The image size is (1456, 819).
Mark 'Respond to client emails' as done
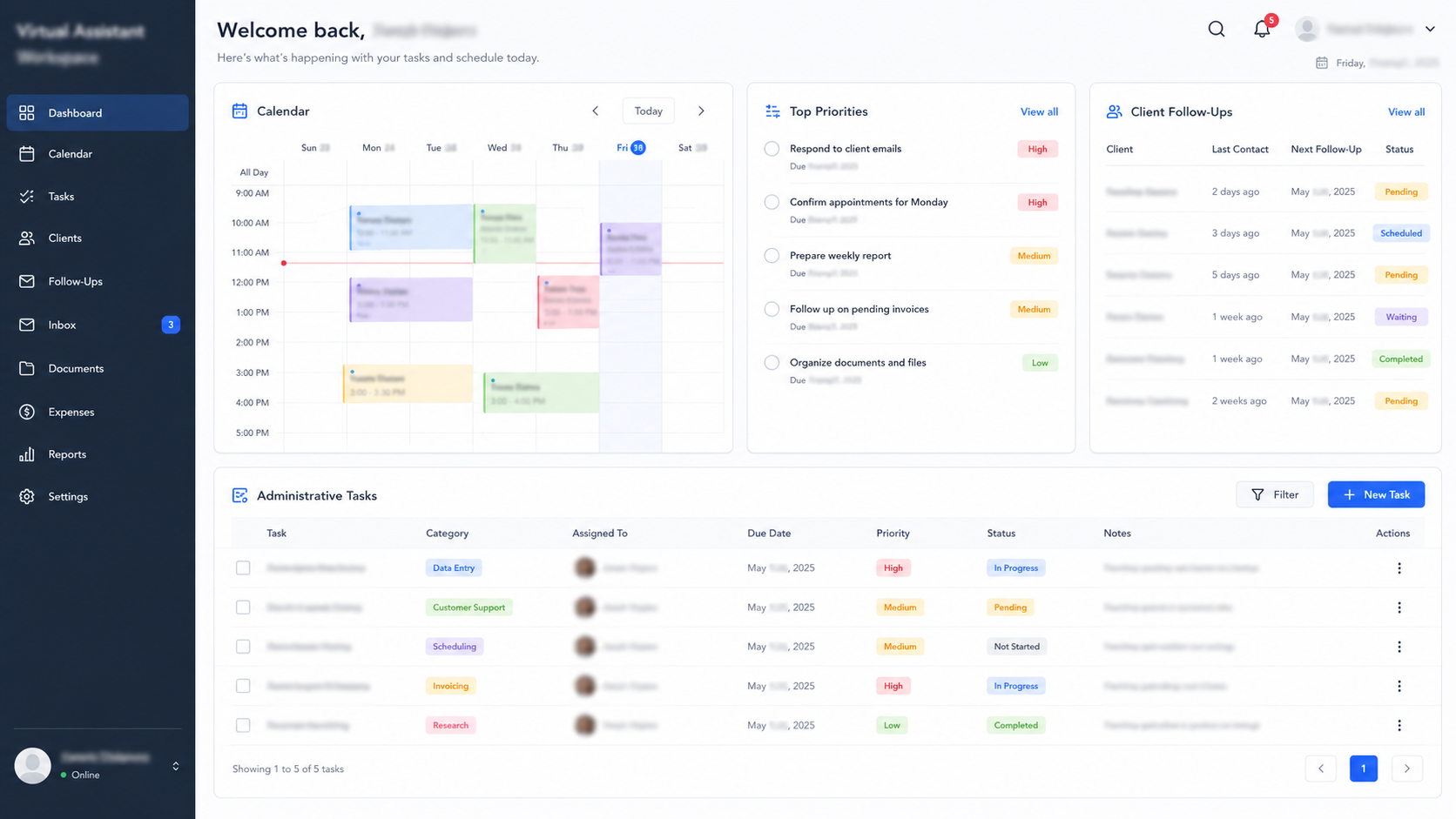click(772, 149)
